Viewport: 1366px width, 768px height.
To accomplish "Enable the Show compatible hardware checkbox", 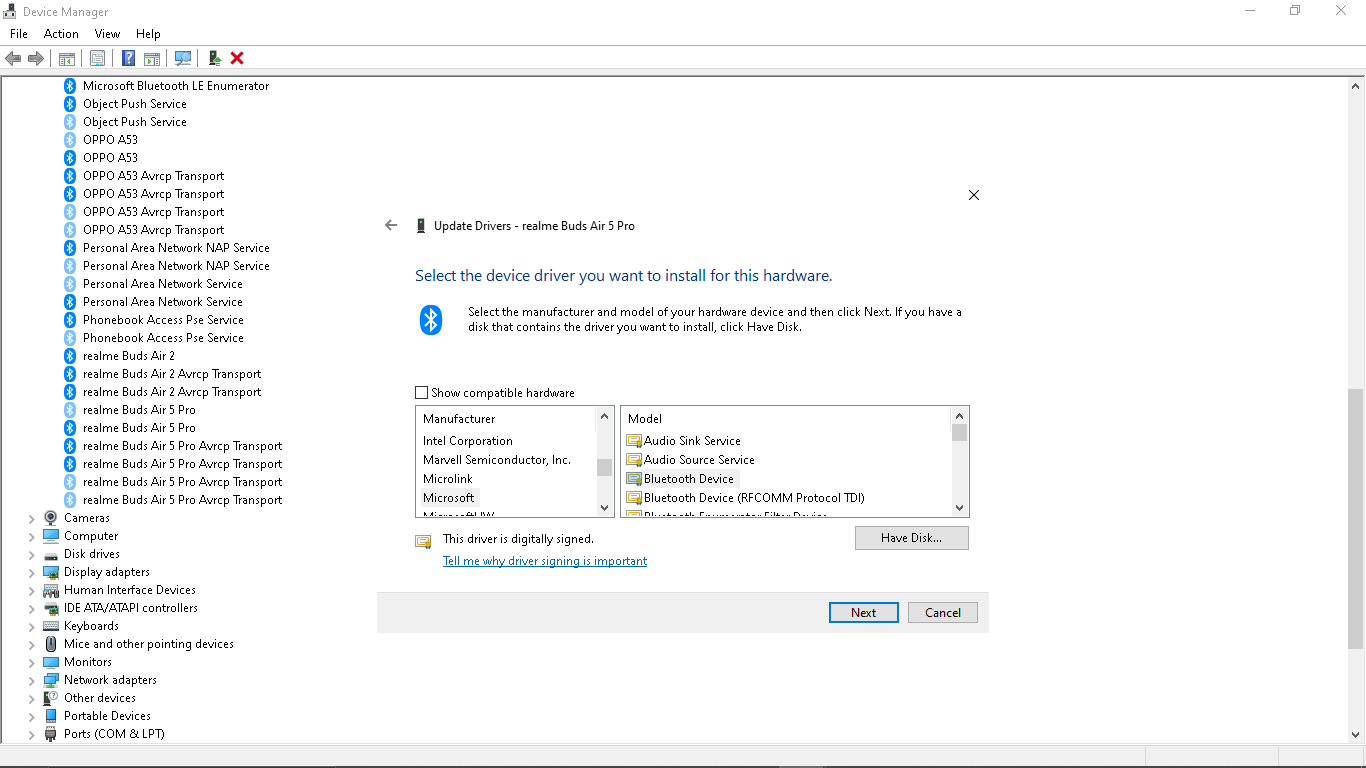I will [421, 392].
